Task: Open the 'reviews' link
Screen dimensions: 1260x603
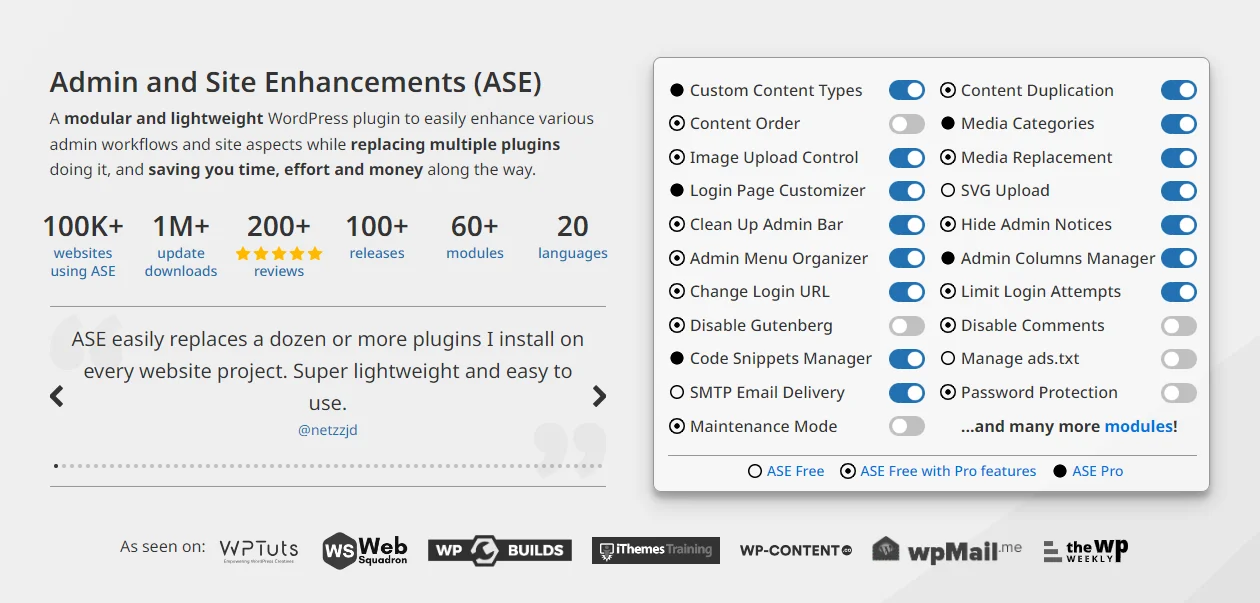Action: pyautogui.click(x=279, y=271)
